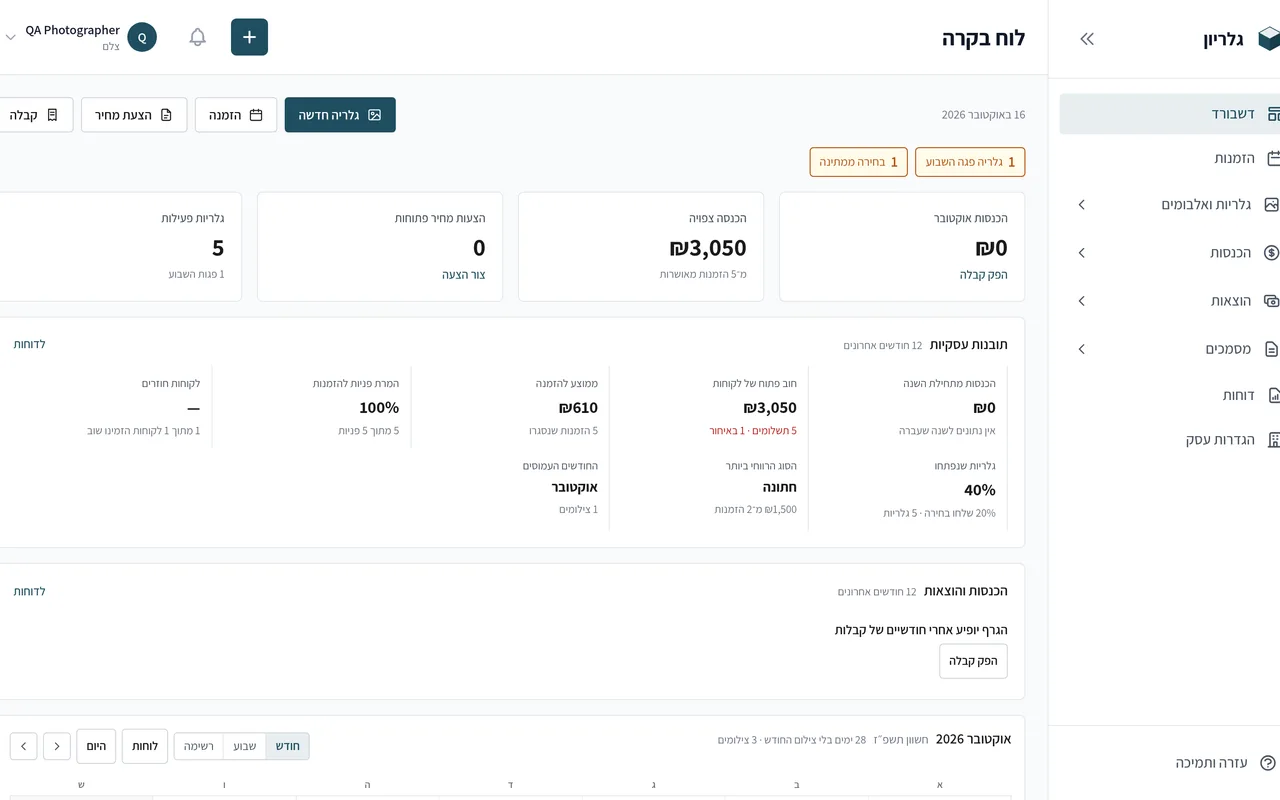Click the גלריון logo icon
This screenshot has height=800, width=1280.
point(1268,39)
